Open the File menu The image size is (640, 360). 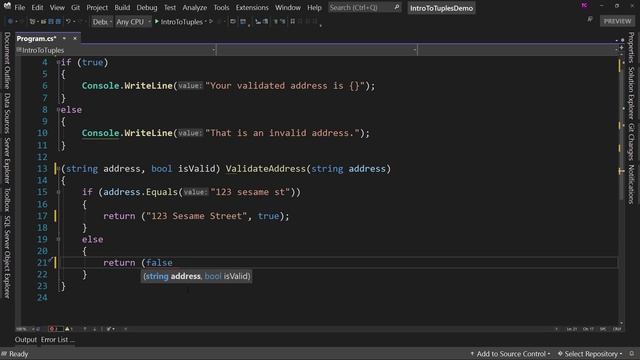click(20, 7)
